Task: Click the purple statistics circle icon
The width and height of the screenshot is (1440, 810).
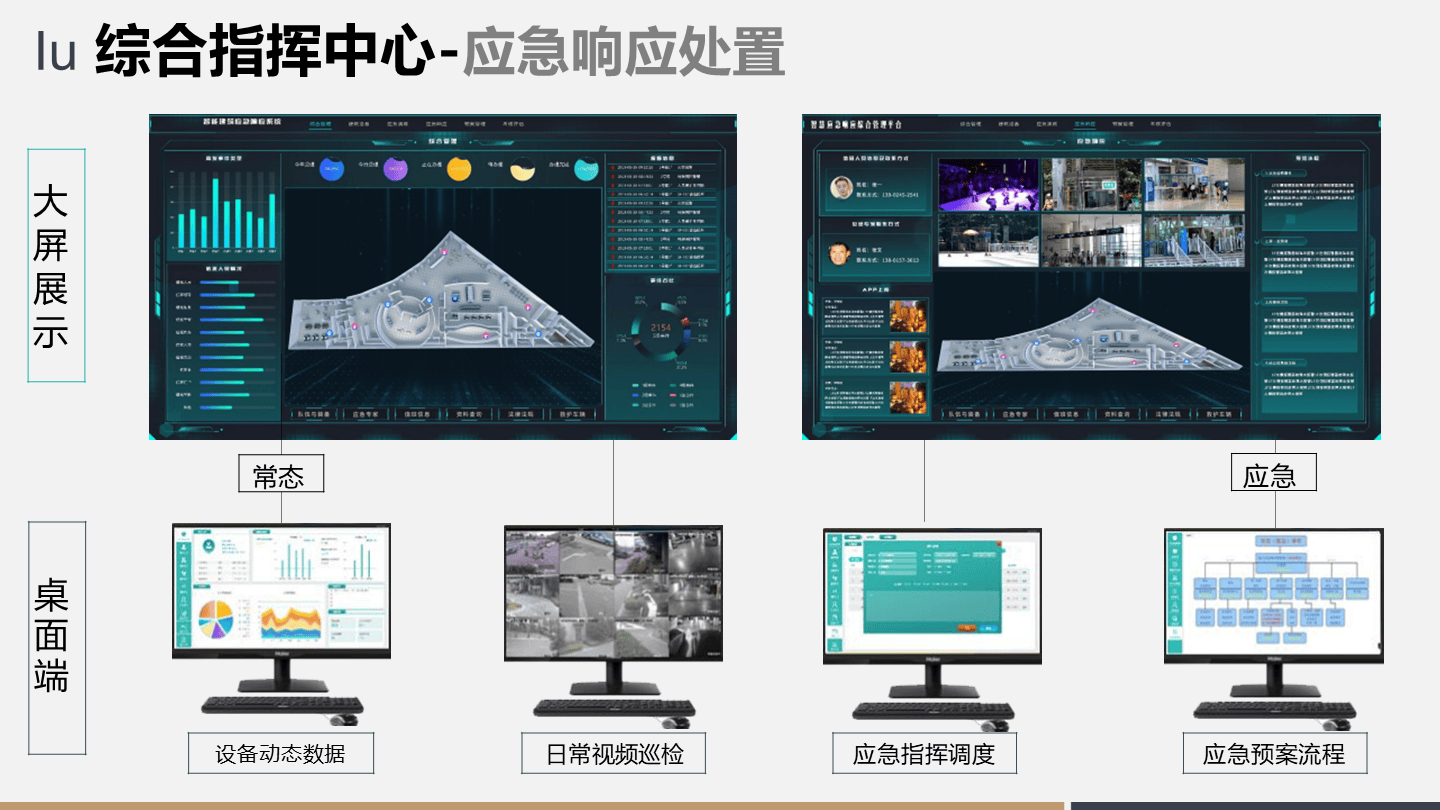Action: 396,169
